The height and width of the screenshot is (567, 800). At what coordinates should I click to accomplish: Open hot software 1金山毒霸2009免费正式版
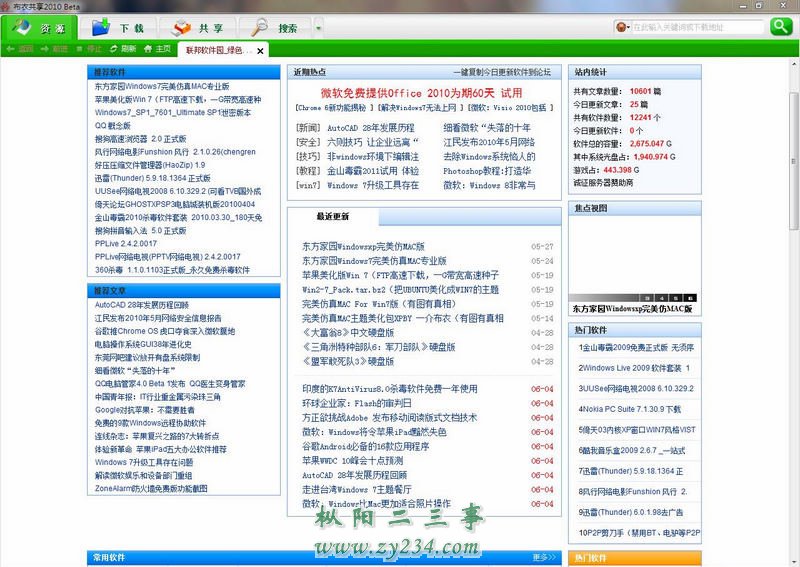636,348
